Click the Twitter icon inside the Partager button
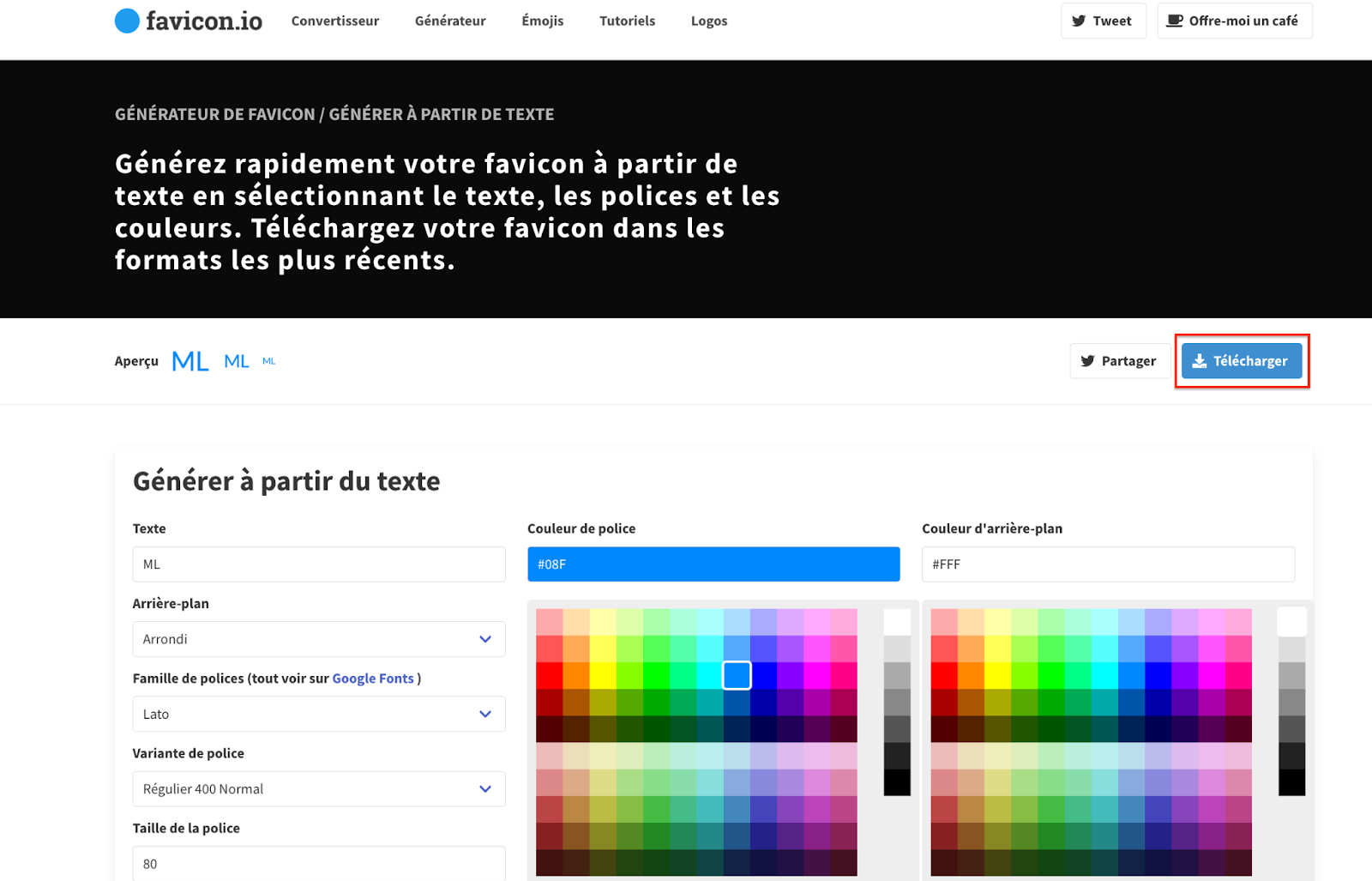 tap(1088, 360)
